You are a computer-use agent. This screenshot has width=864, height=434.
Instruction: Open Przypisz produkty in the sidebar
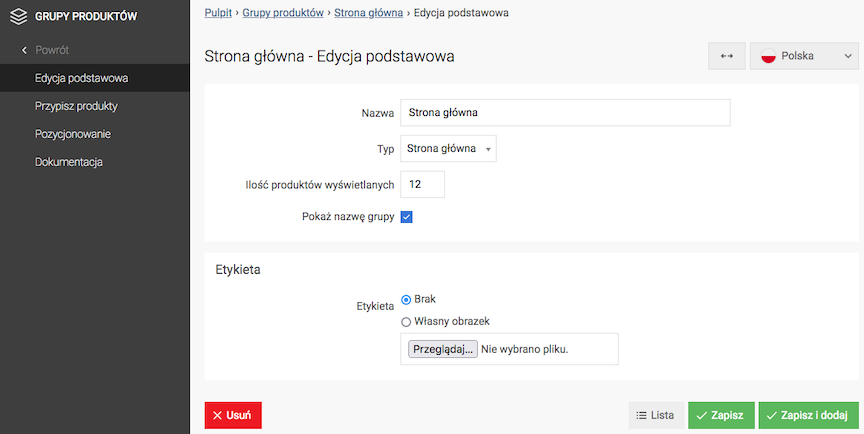pos(76,106)
